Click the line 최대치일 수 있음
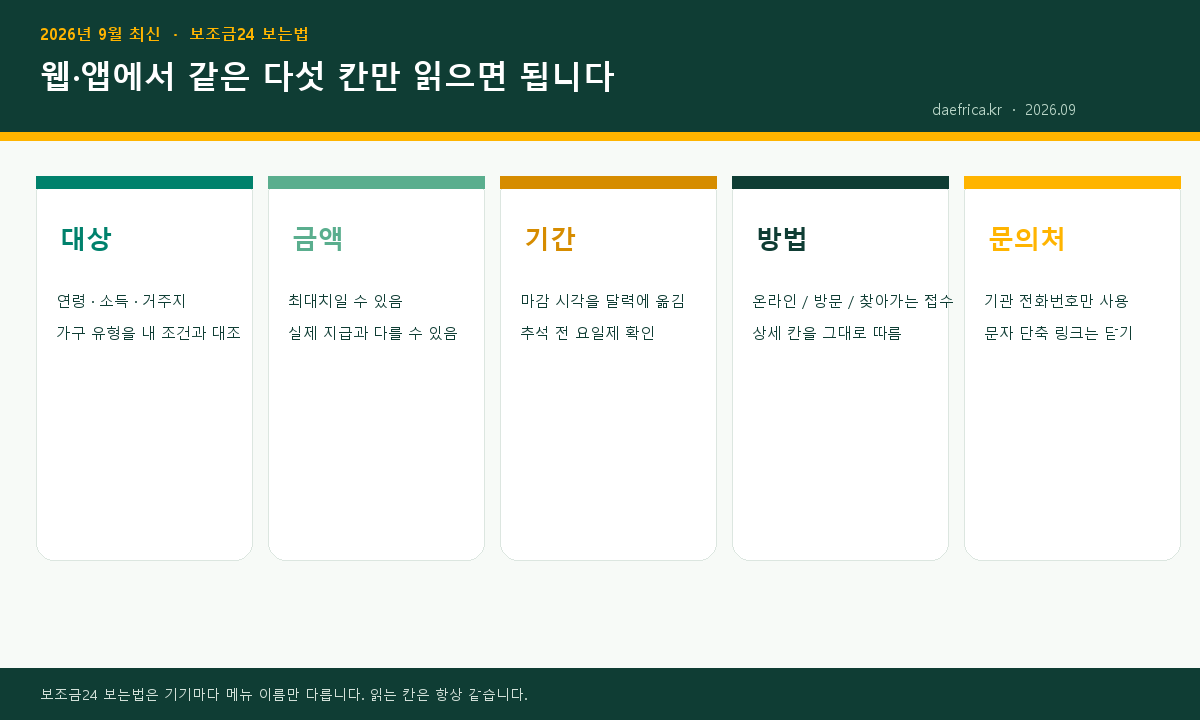The image size is (1200, 720). [x=345, y=301]
